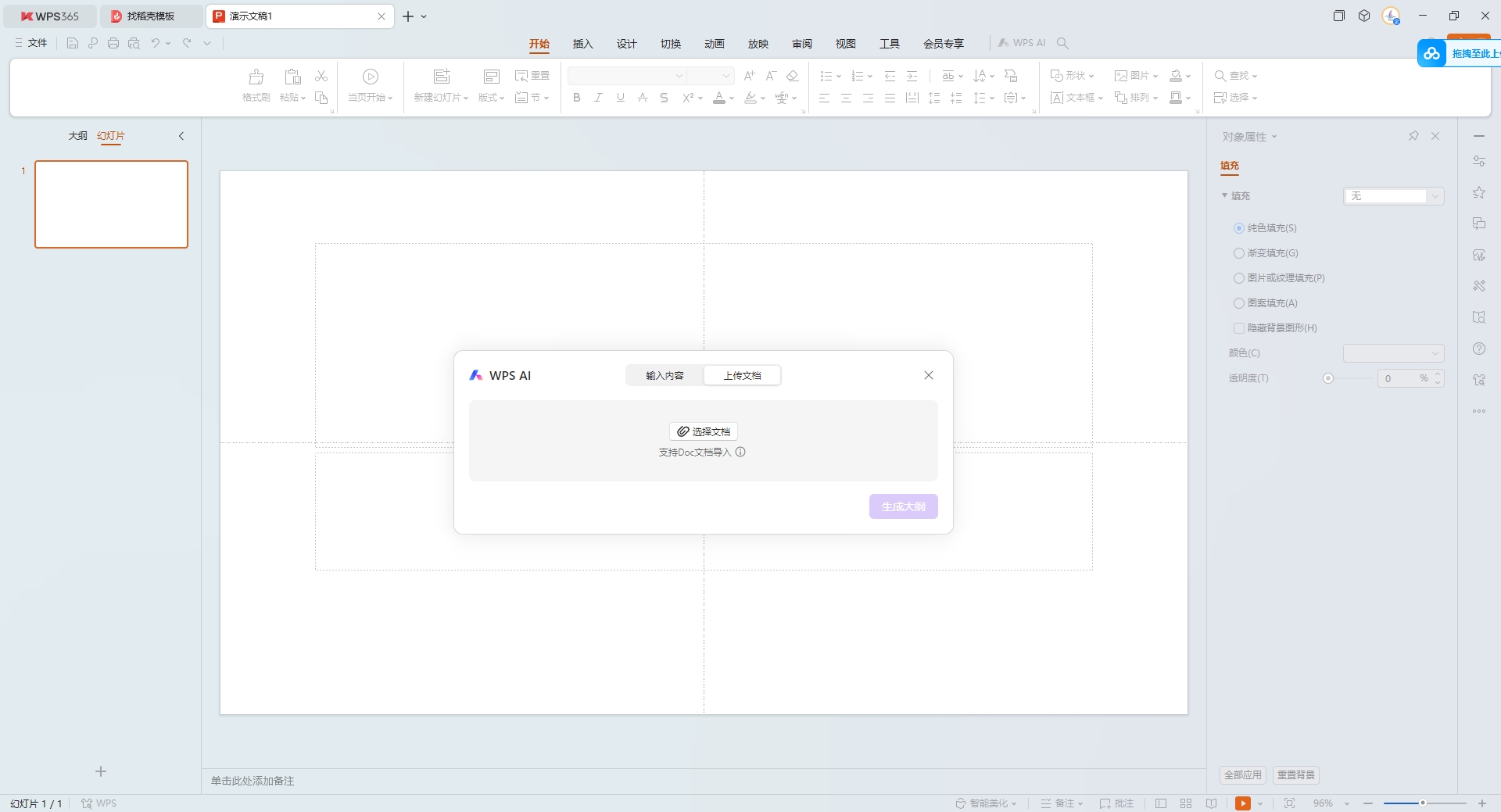Click the Strikethrough S icon
The width and height of the screenshot is (1501, 812).
(664, 98)
